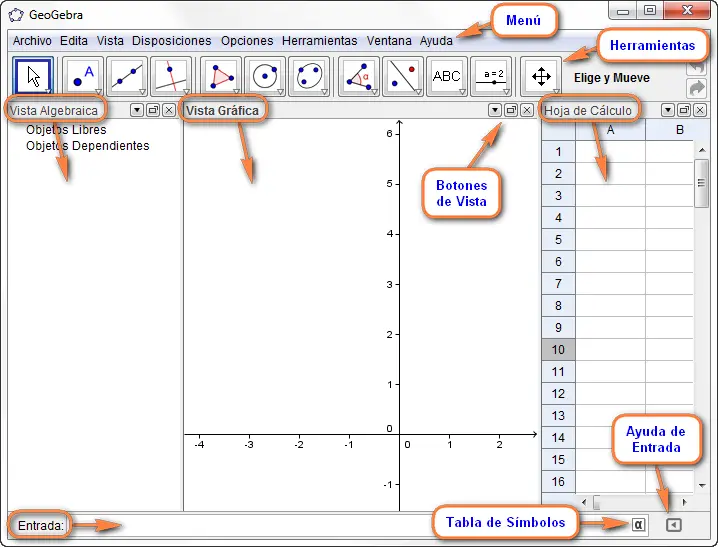Select the perpendicular line tool
Viewport: 718px width, 547px height.
point(171,76)
